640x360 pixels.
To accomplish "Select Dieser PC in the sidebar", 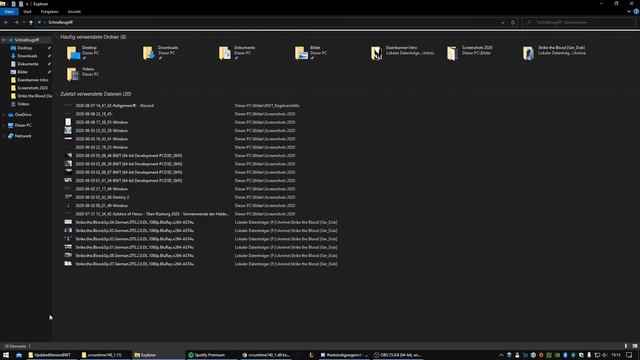I will click(23, 125).
